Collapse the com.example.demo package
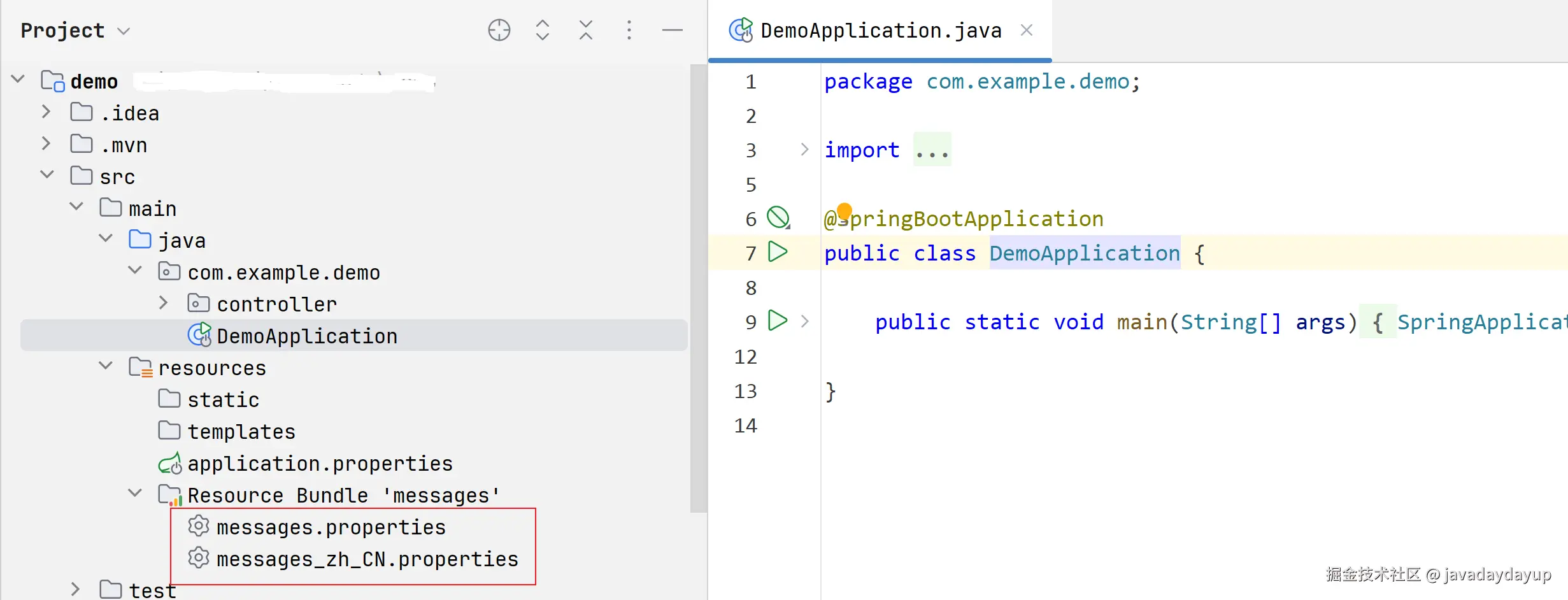 (135, 269)
